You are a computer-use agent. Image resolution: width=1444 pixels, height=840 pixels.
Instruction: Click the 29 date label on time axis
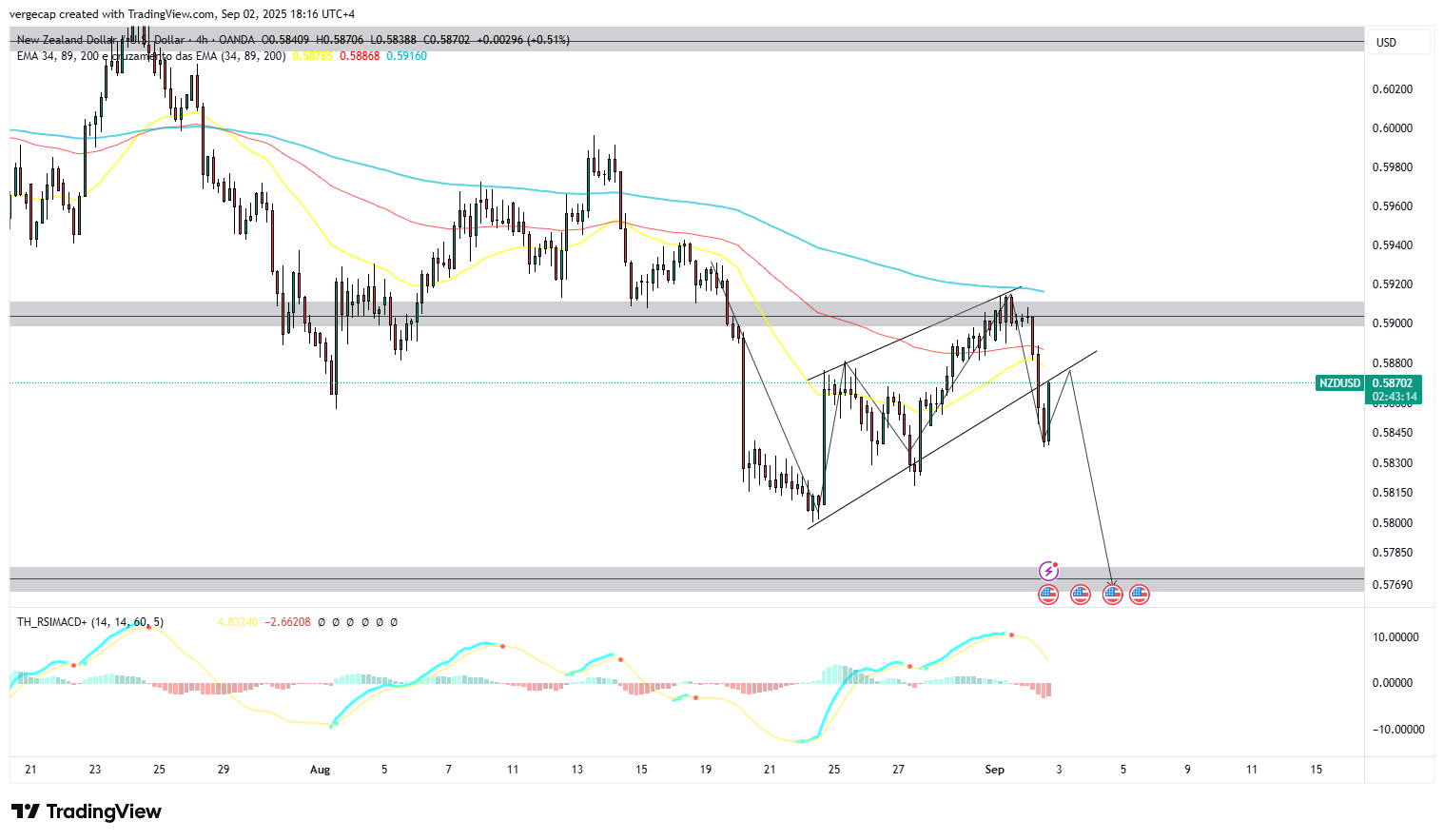point(224,770)
